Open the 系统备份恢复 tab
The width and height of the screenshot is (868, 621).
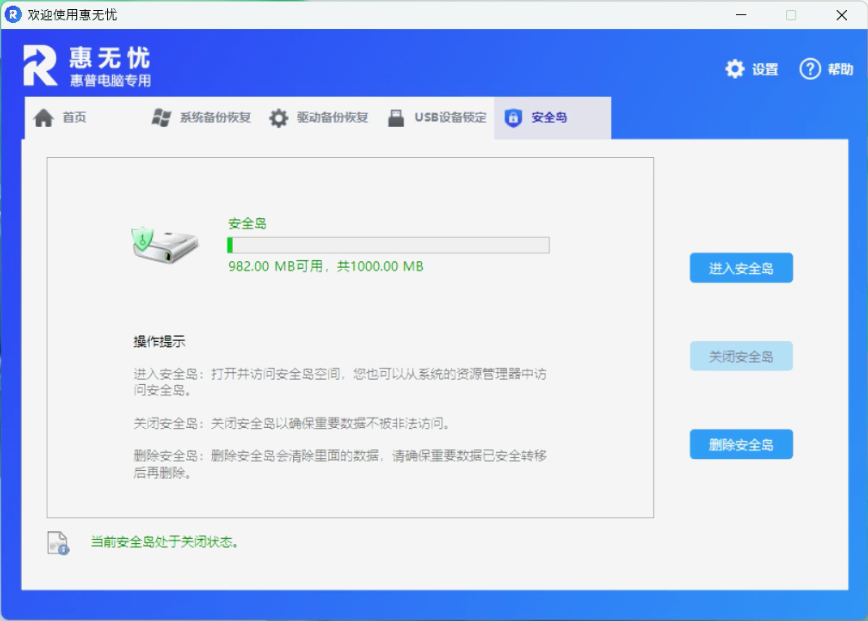point(215,118)
